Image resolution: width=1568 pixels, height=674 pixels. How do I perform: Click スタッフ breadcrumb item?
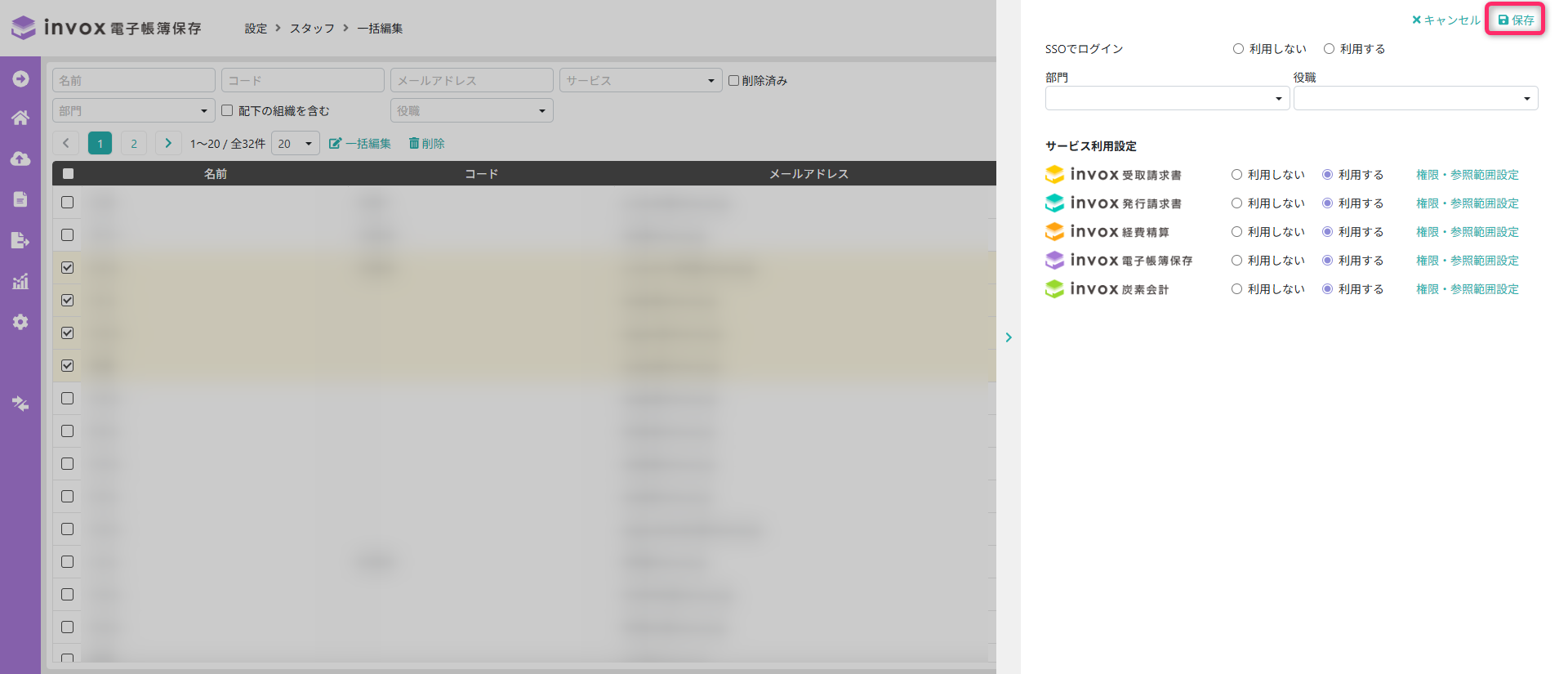[x=312, y=29]
